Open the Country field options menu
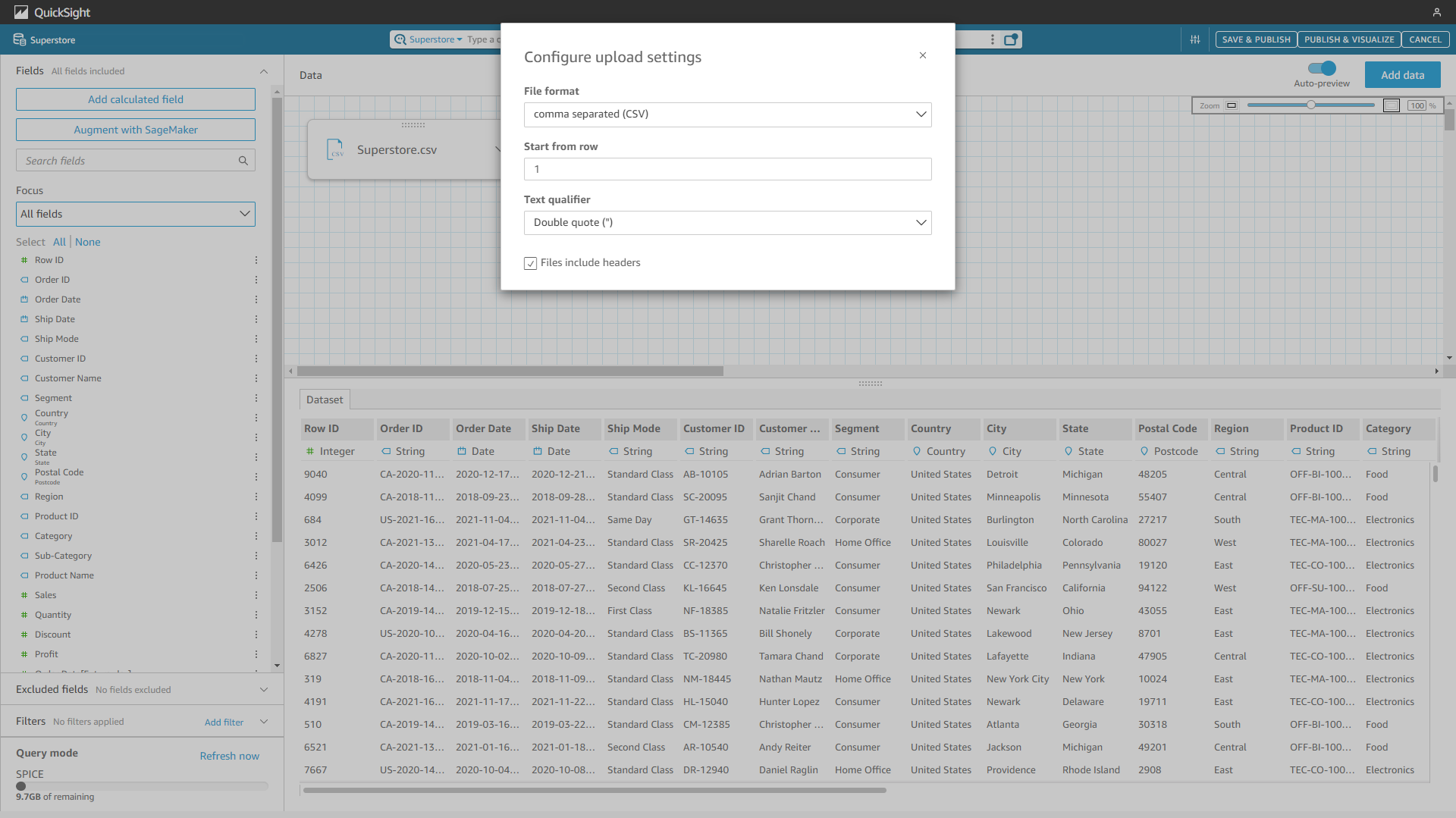1456x818 pixels. [256, 418]
